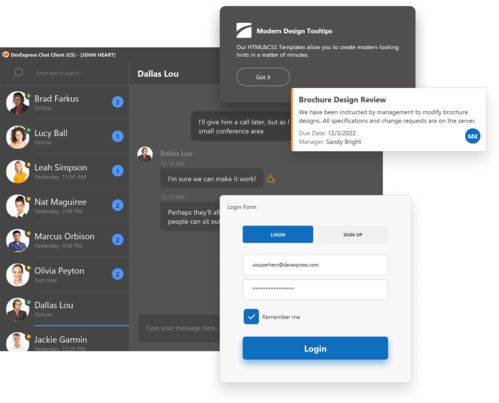Click Marcus Orbison unread count badge
This screenshot has height=403, width=499.
(118, 240)
